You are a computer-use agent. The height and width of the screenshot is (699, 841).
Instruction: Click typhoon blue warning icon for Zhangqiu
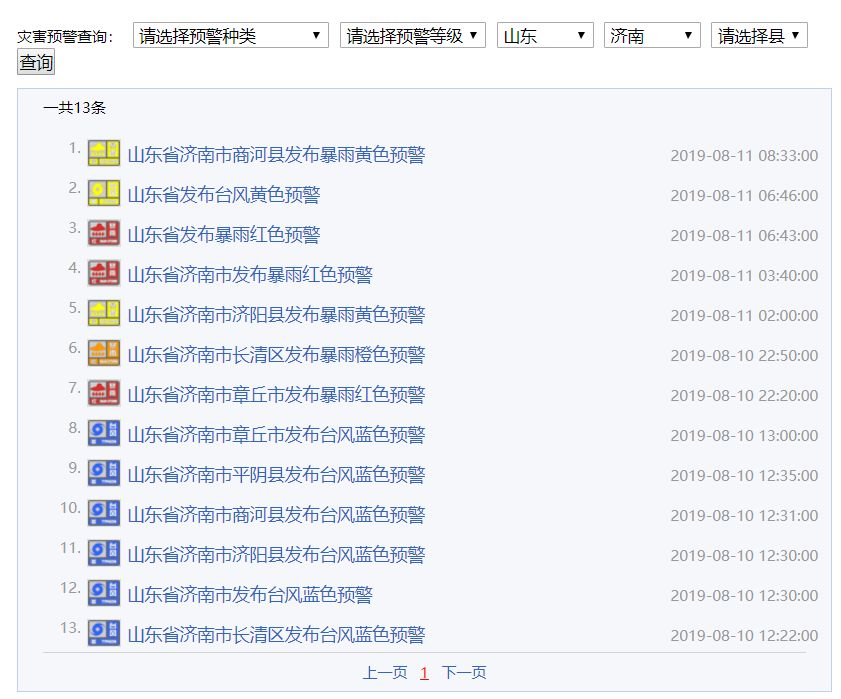[104, 433]
